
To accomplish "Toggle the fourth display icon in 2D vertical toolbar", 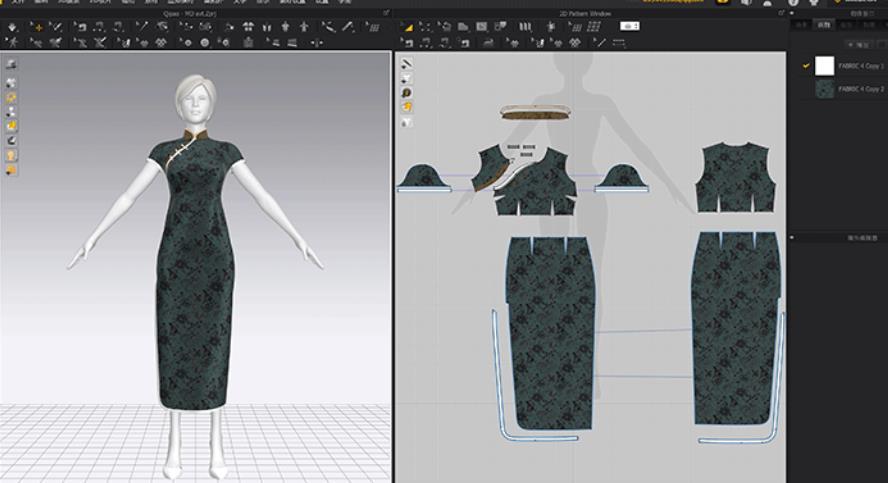I will (x=407, y=106).
